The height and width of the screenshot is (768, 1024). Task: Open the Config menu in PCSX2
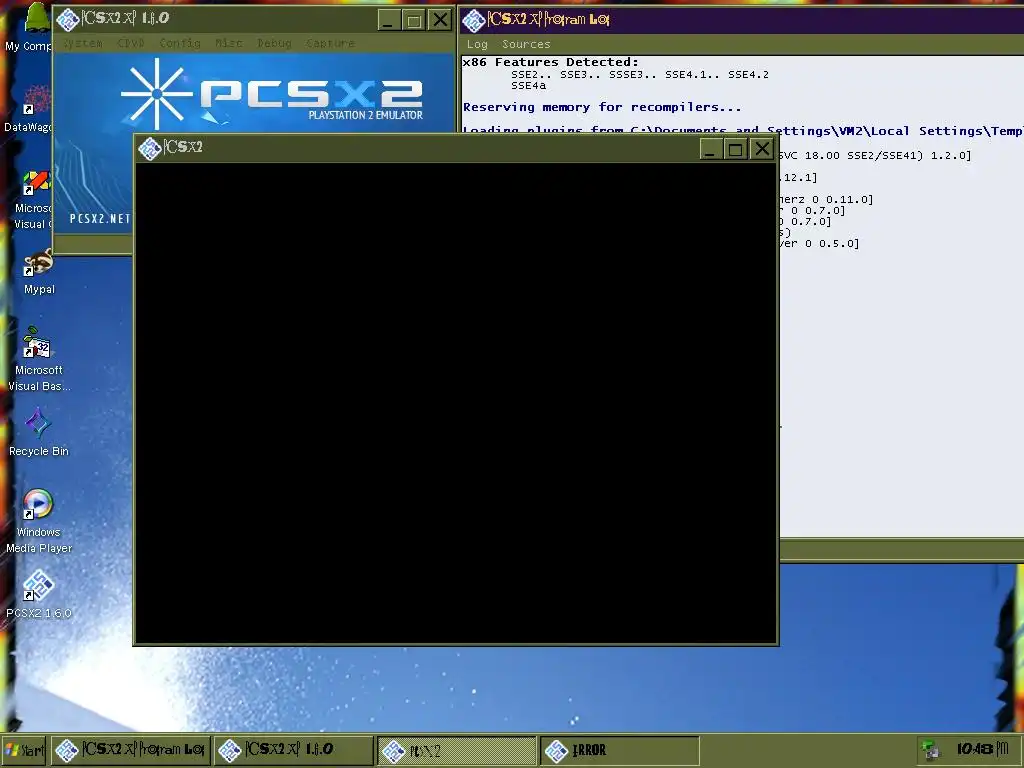(x=180, y=43)
